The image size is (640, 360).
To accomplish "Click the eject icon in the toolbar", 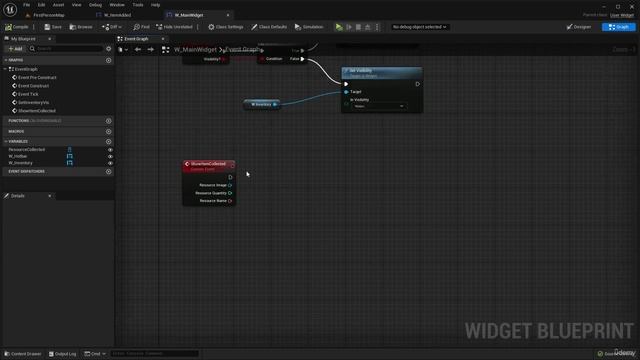I will coord(368,27).
